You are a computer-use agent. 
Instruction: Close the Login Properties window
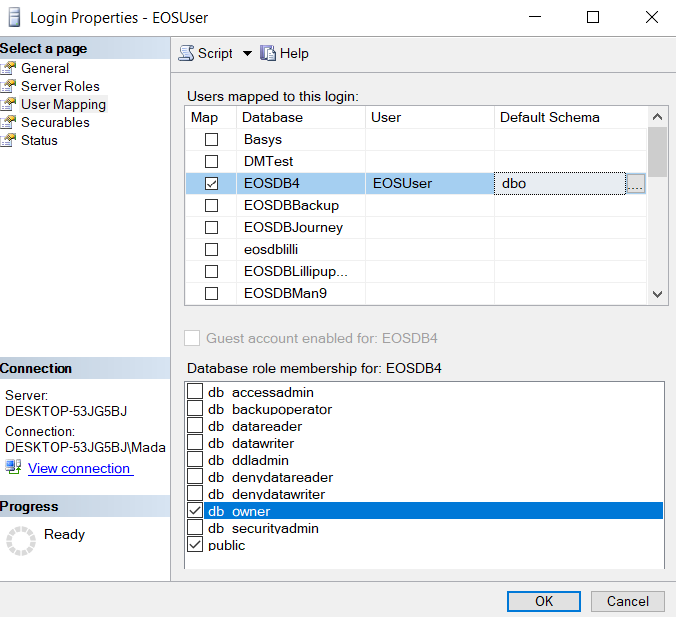click(x=652, y=17)
